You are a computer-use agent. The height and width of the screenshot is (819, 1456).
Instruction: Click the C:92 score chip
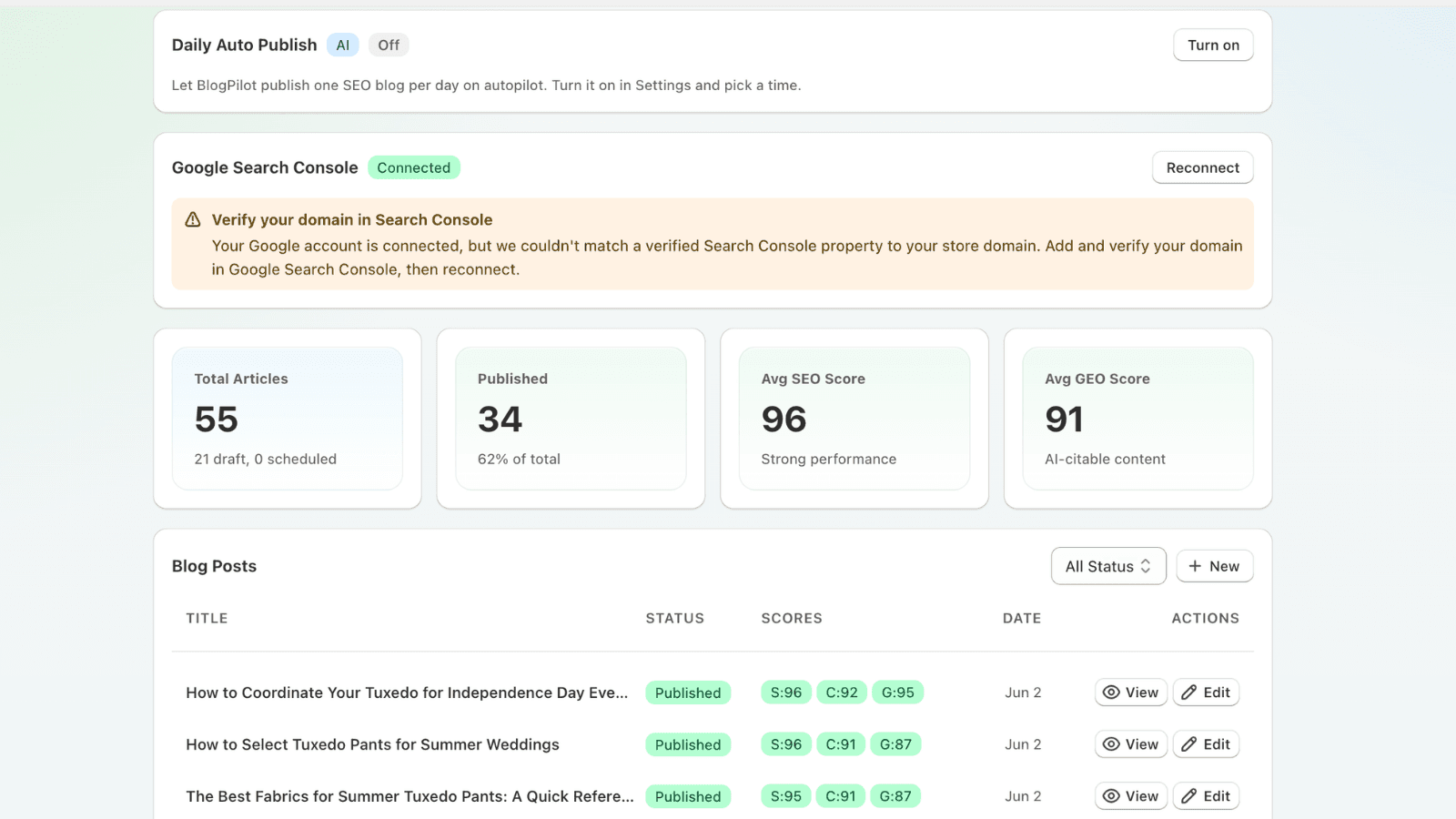pyautogui.click(x=842, y=693)
